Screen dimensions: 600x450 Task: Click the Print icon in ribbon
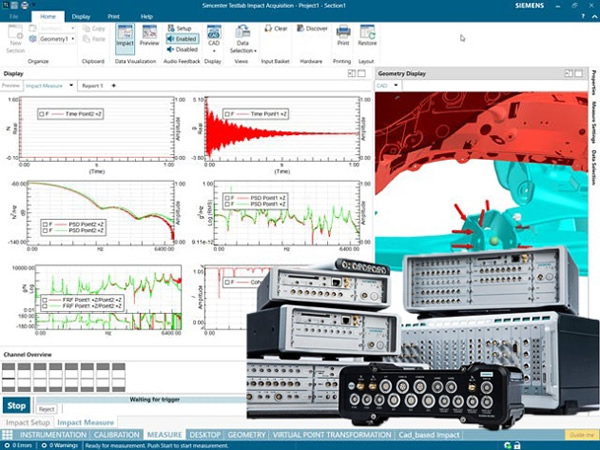[343, 35]
